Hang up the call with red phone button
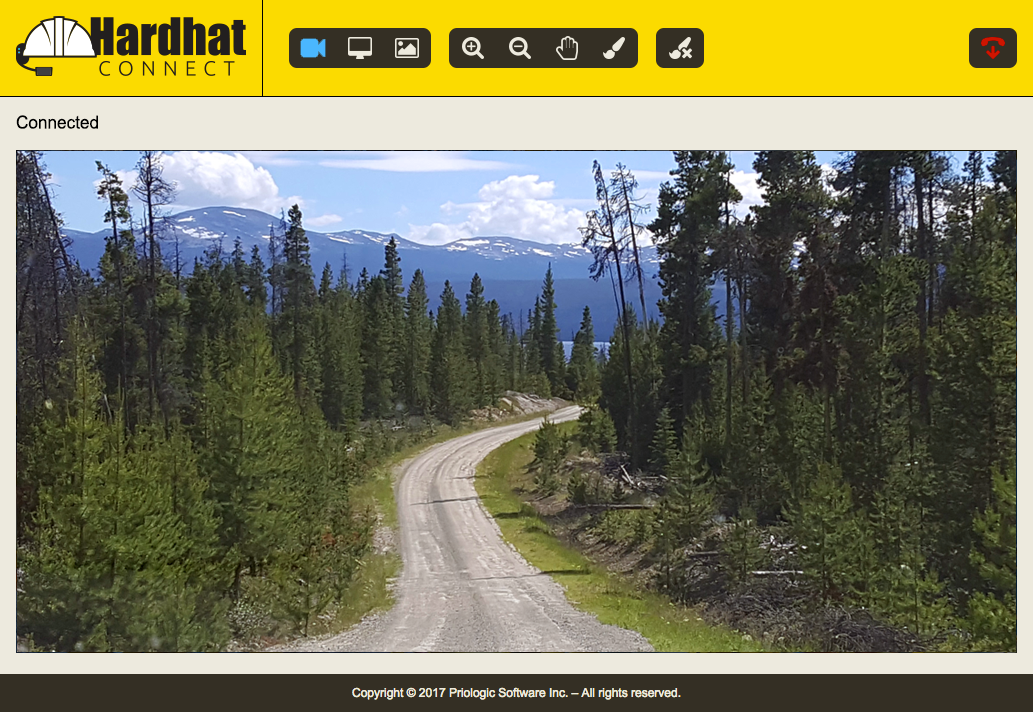The image size is (1033, 712). point(993,48)
